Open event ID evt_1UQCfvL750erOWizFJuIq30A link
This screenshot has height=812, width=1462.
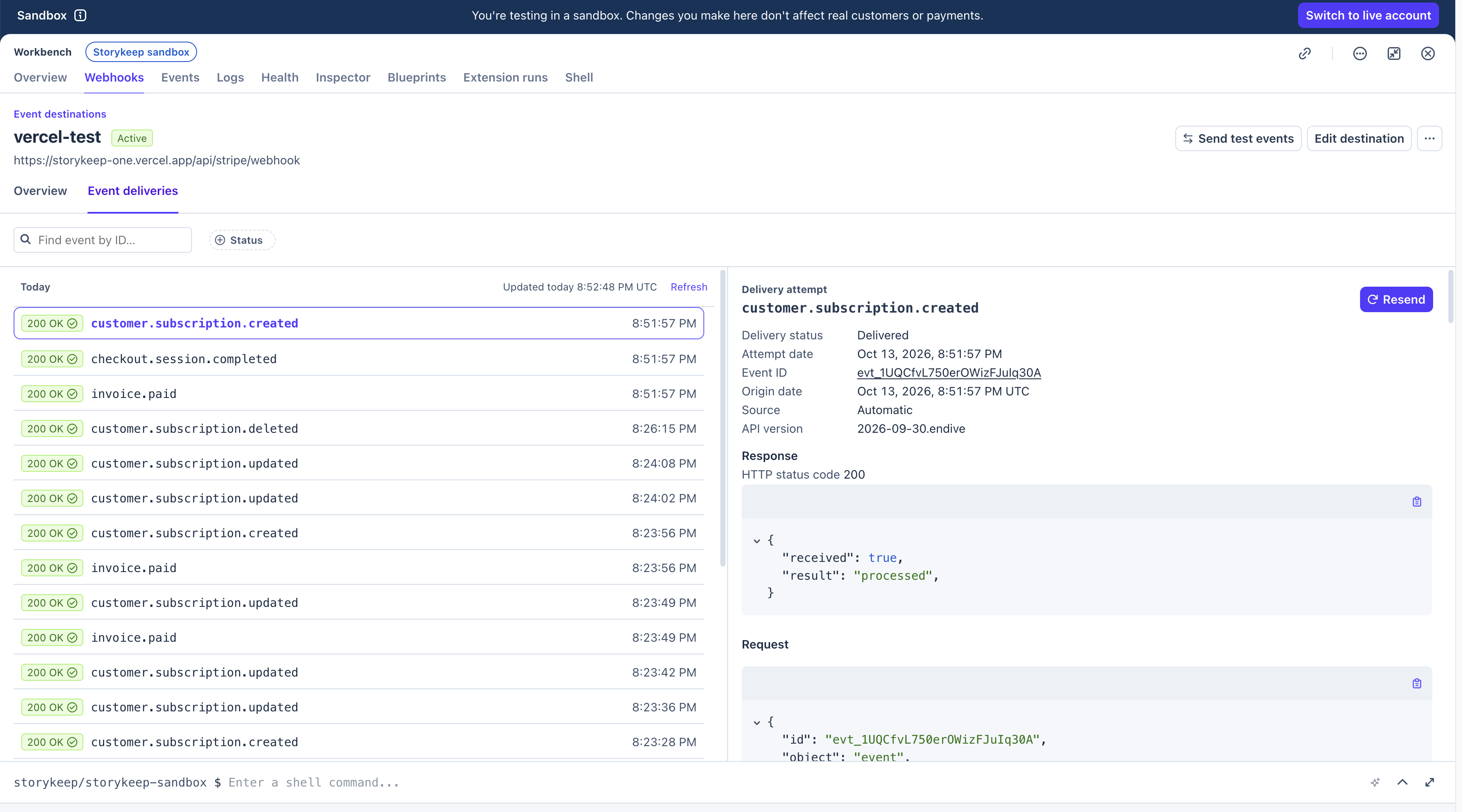(949, 373)
